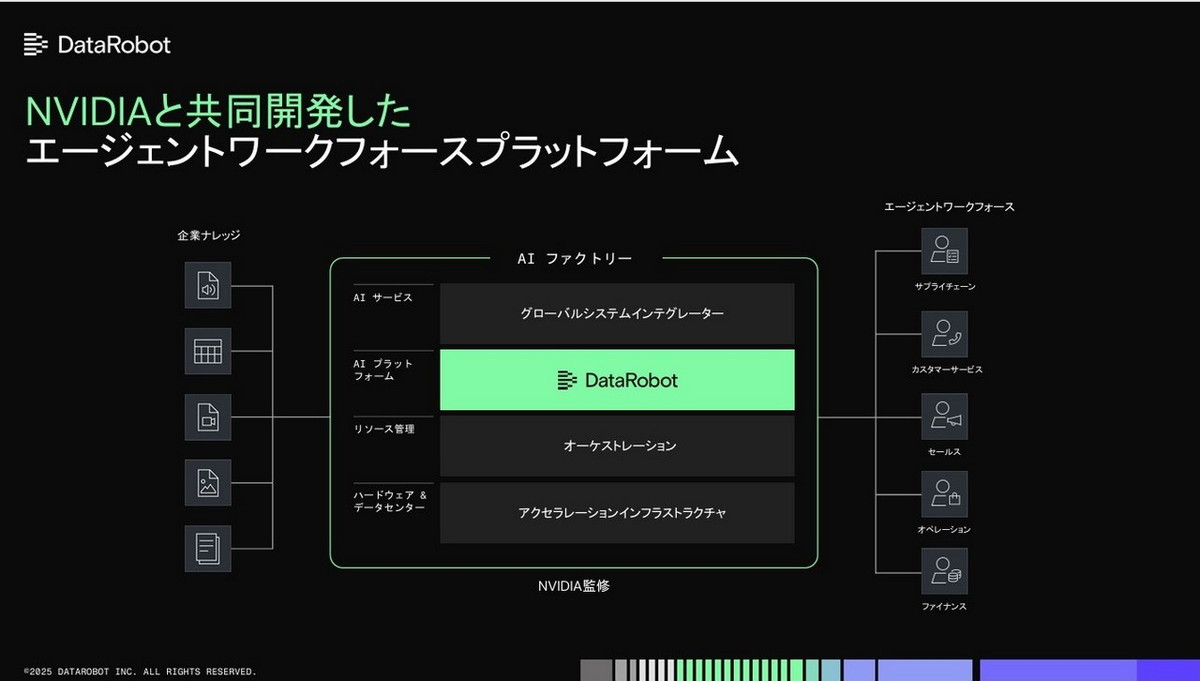Click the カスタマーサービス agent icon
The image size is (1200, 681).
click(x=944, y=335)
